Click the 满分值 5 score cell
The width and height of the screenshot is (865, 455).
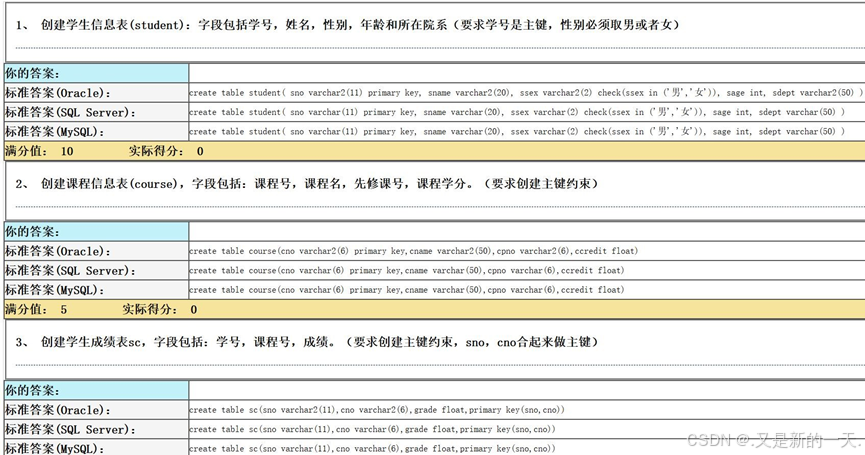(x=37, y=309)
